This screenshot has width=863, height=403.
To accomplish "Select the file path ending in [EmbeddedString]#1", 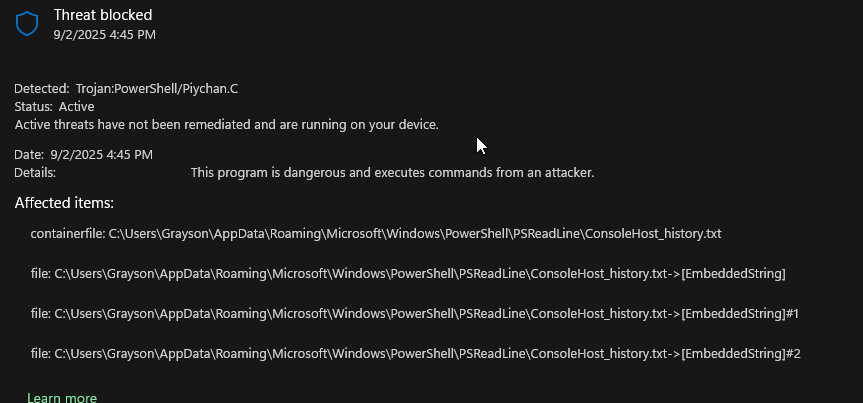I will coord(414,314).
